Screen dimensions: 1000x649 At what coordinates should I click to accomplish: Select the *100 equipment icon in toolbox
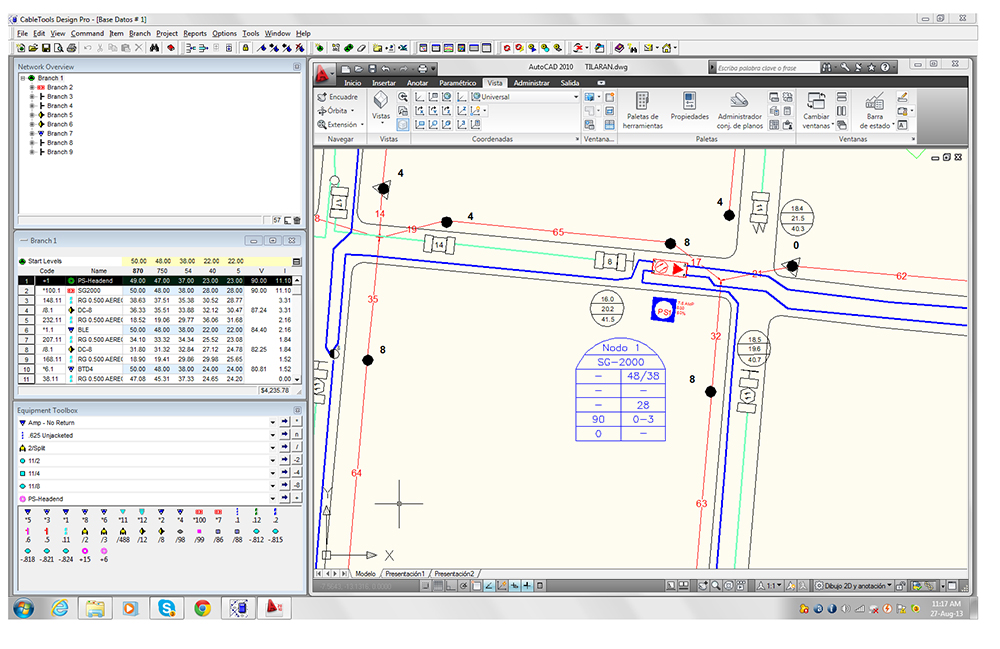coord(200,514)
